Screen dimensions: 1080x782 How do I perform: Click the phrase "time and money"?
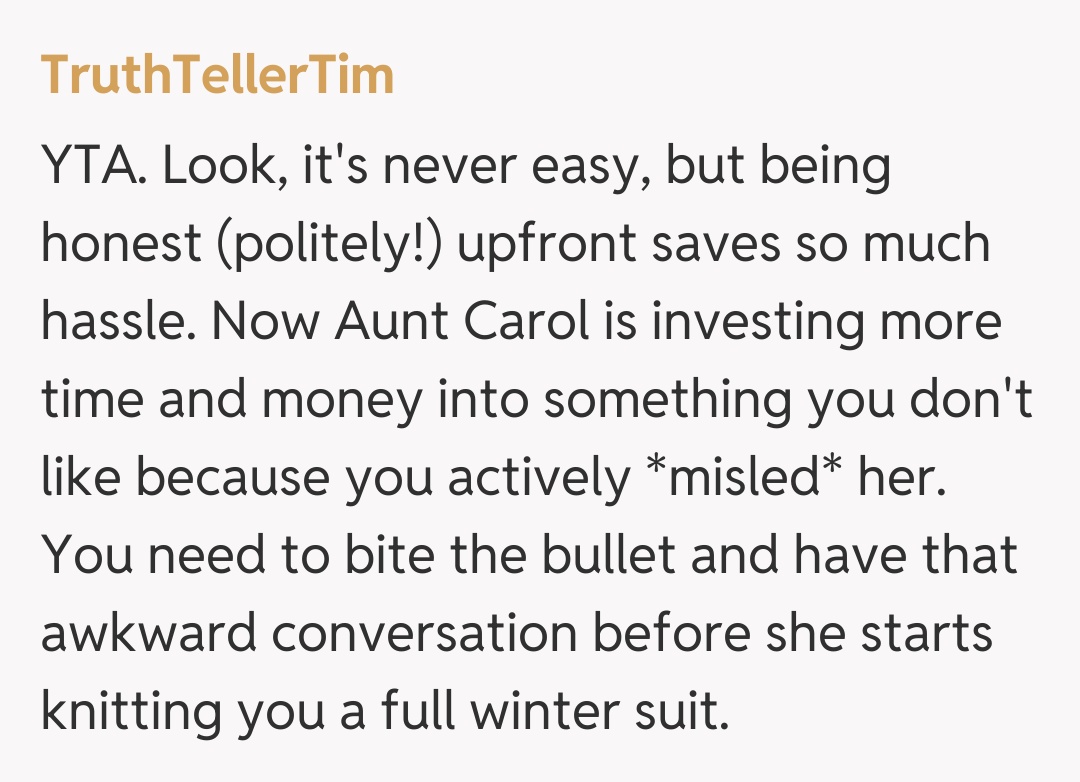(x=232, y=400)
